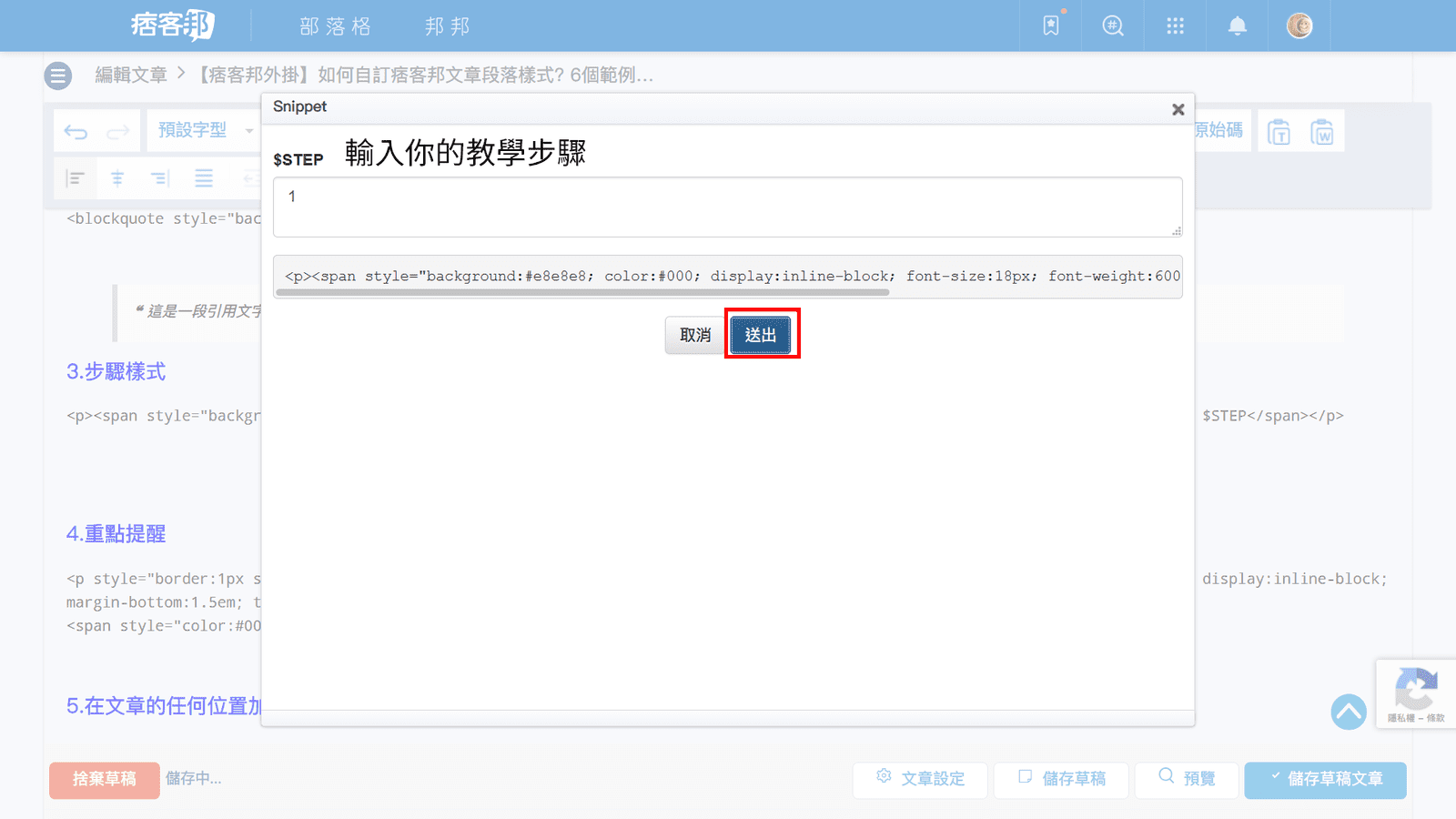Open the hashtag search icon
The height and width of the screenshot is (819, 1456).
[x=1113, y=25]
